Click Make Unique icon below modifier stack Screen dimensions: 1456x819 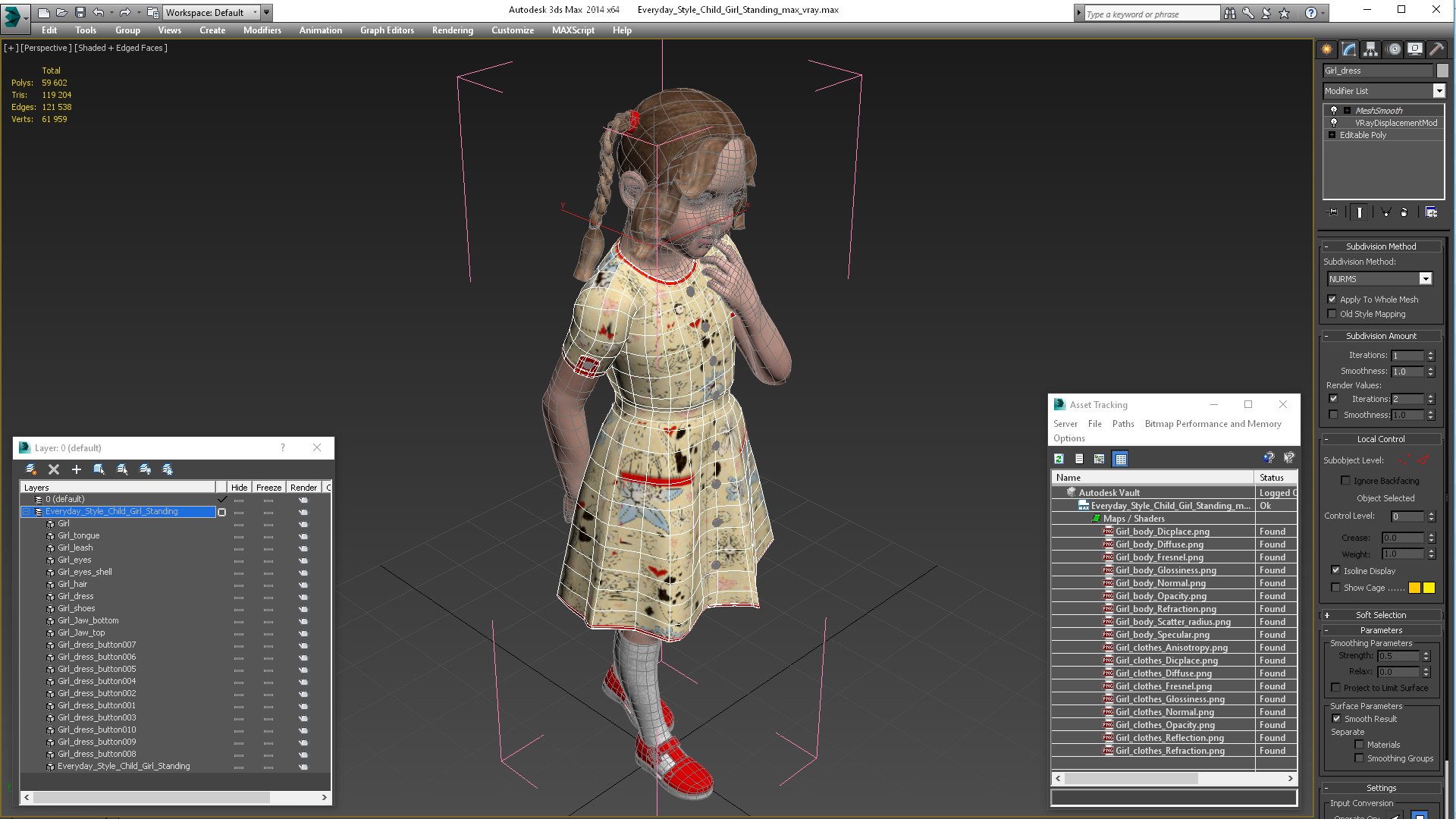[x=1385, y=212]
